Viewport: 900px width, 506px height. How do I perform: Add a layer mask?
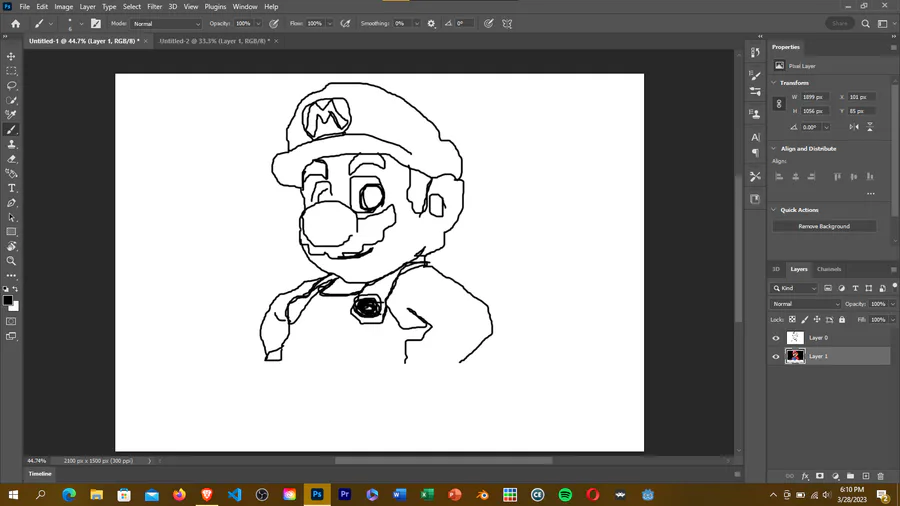coord(820,476)
